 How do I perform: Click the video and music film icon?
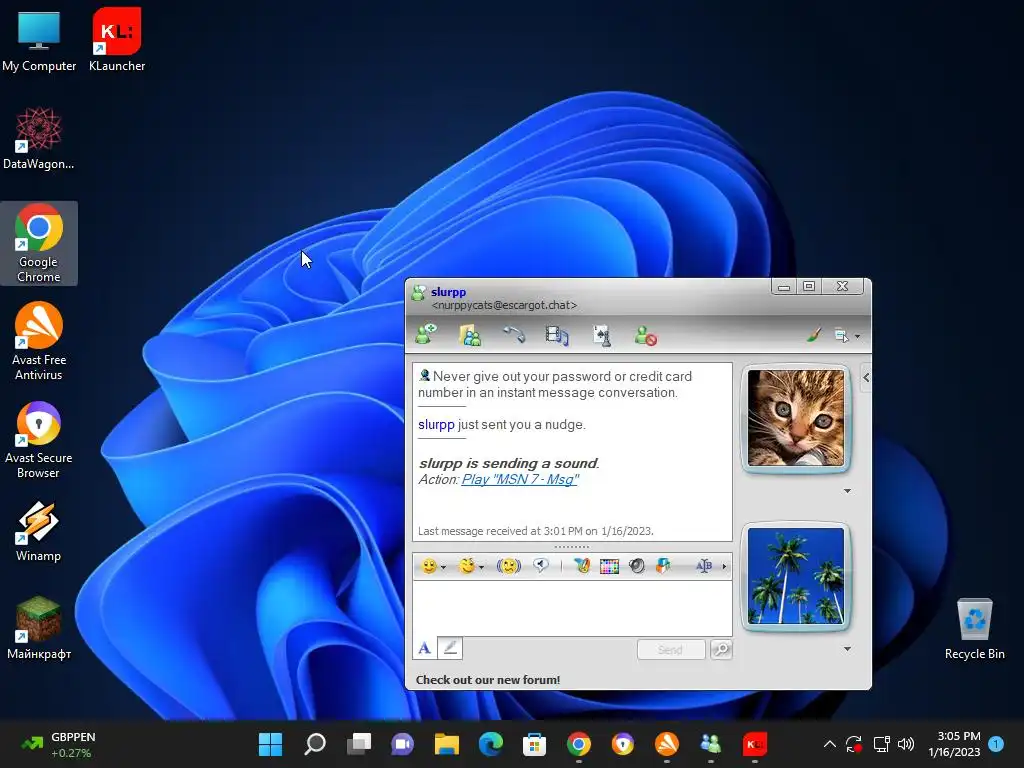pyautogui.click(x=557, y=336)
